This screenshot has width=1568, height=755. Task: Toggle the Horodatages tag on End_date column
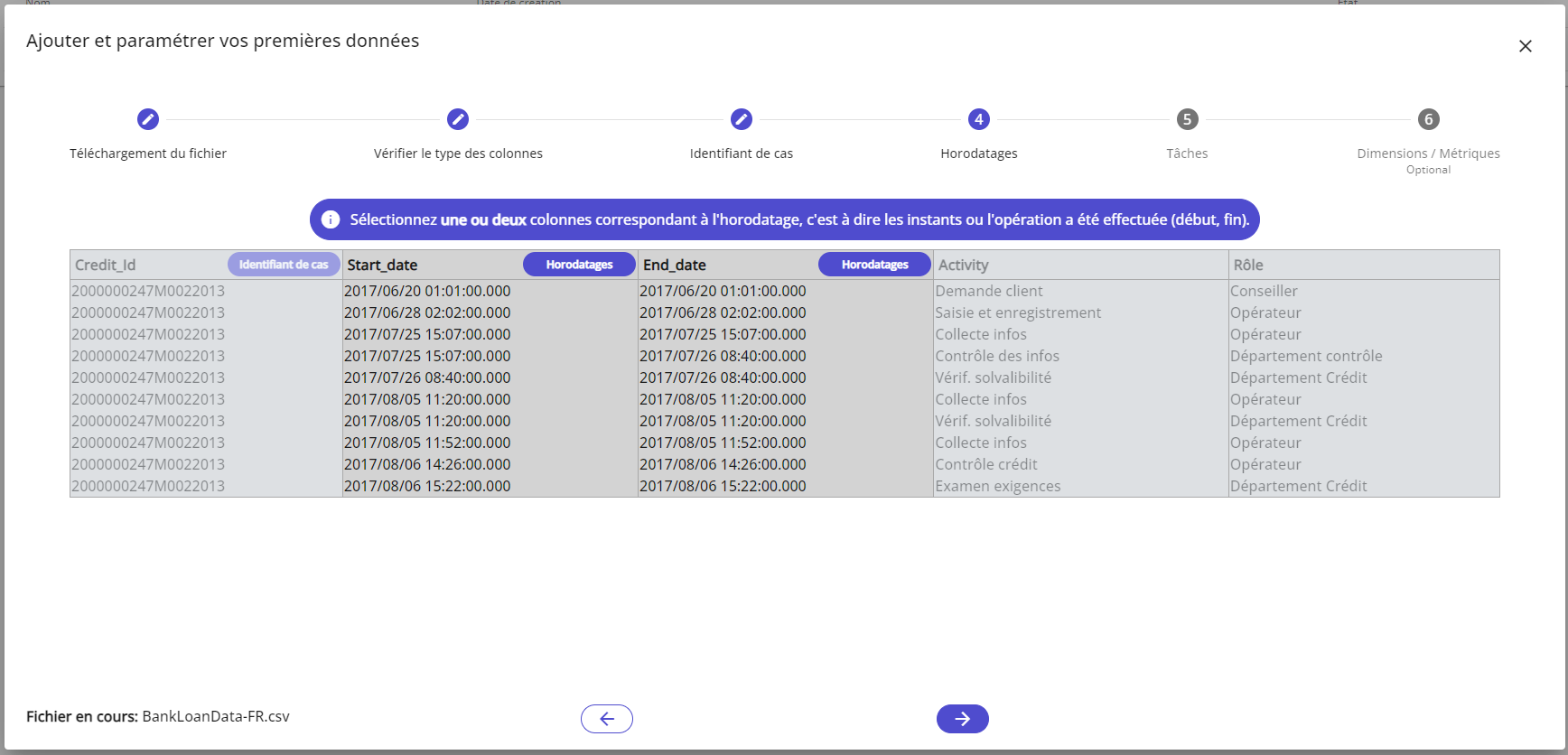(x=874, y=265)
